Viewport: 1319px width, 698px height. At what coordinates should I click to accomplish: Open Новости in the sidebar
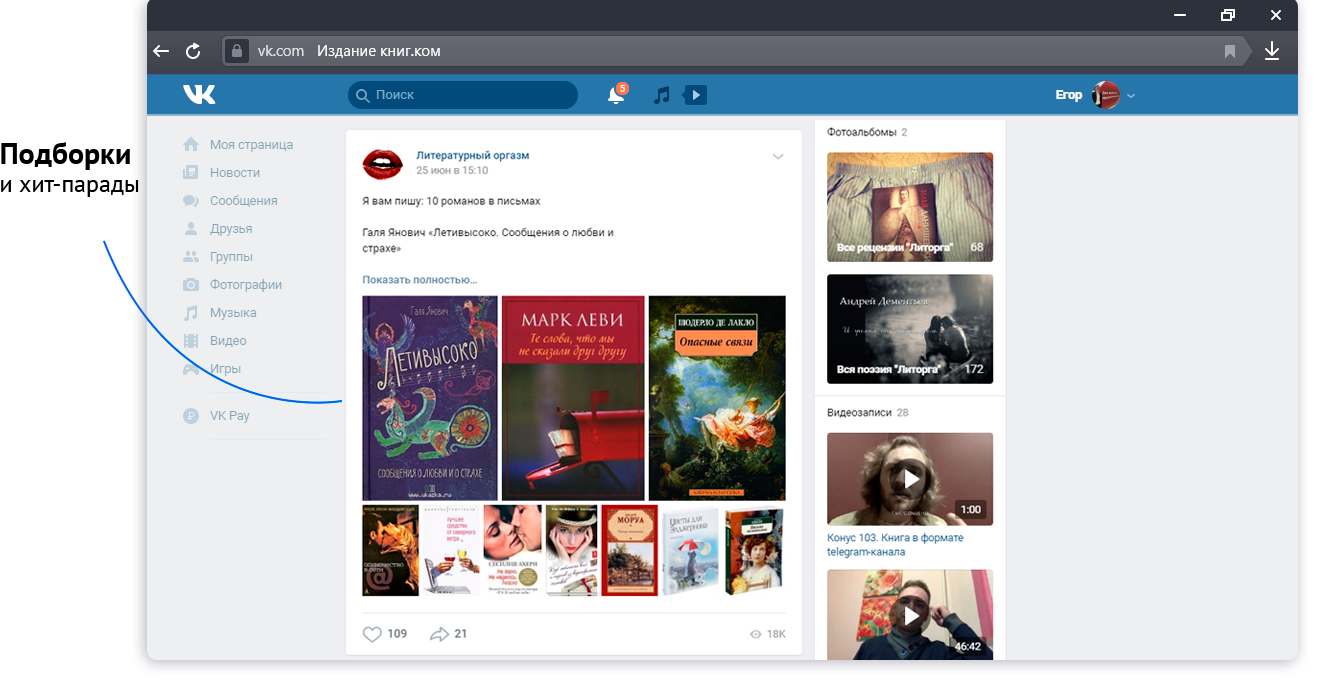tap(235, 173)
